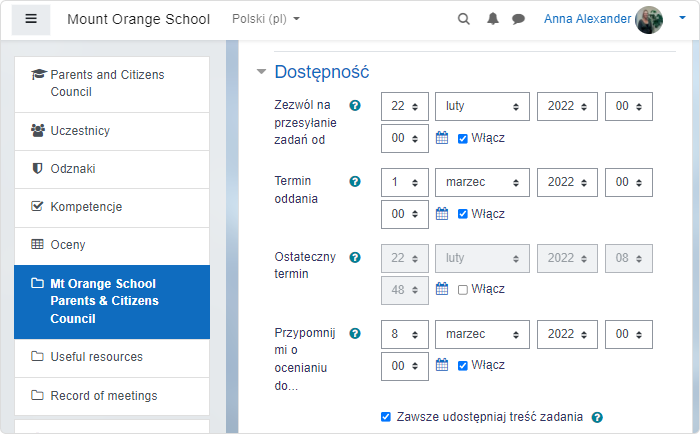Open the search magnifier icon
The width and height of the screenshot is (700, 434).
(x=464, y=19)
